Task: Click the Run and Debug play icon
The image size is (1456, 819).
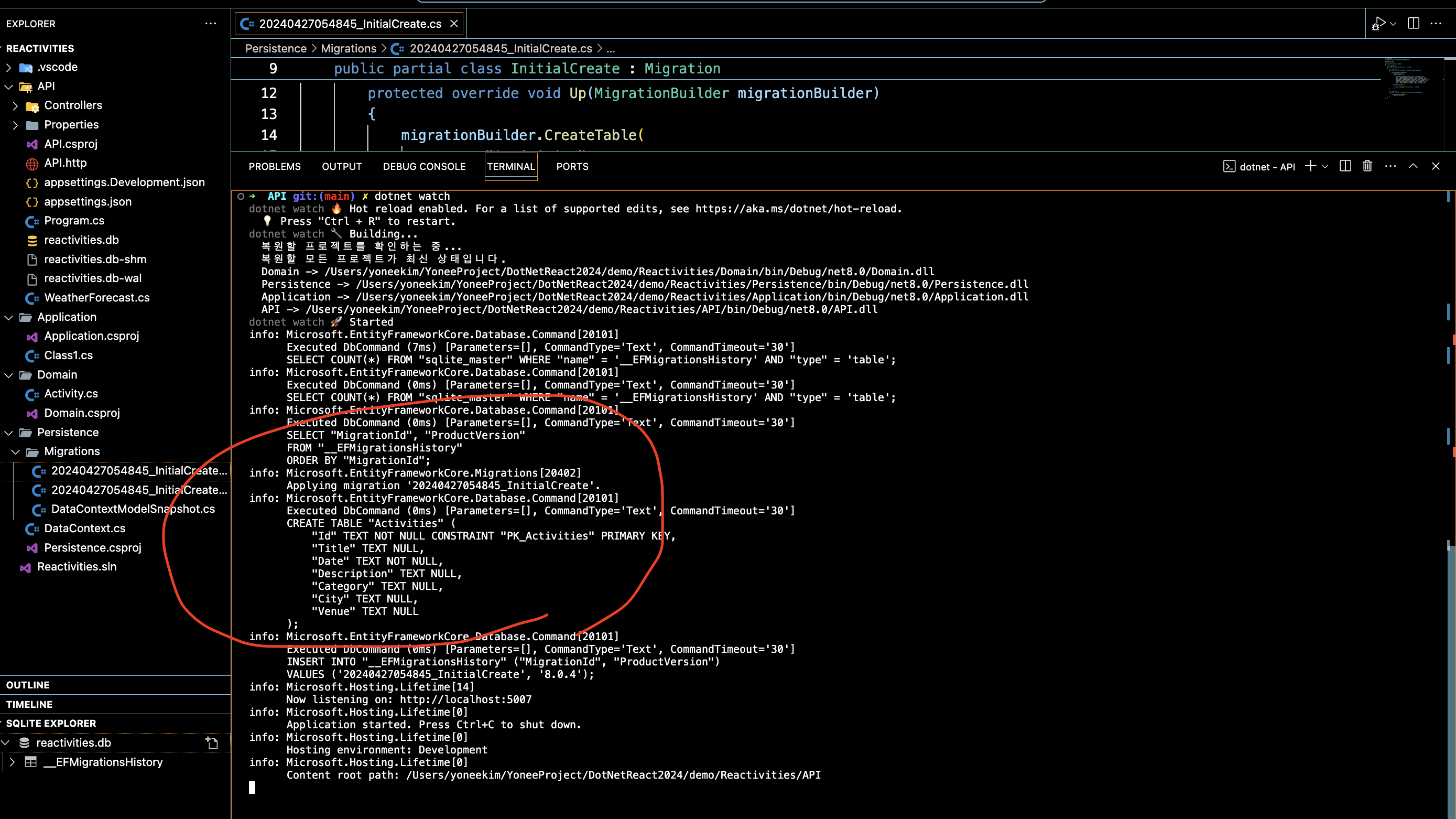Action: 1378,23
